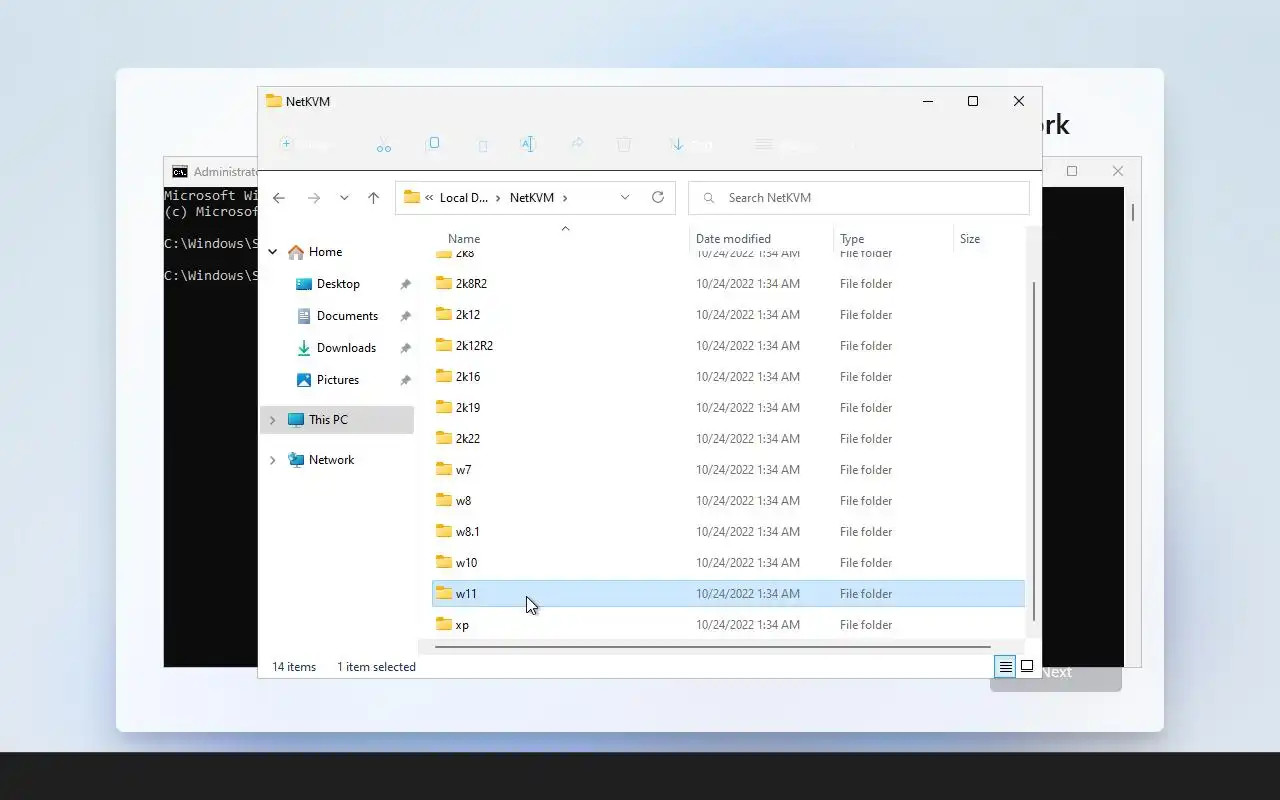Screen dimensions: 1280x800
Task: Open Desktop in the sidebar
Action: coord(338,284)
